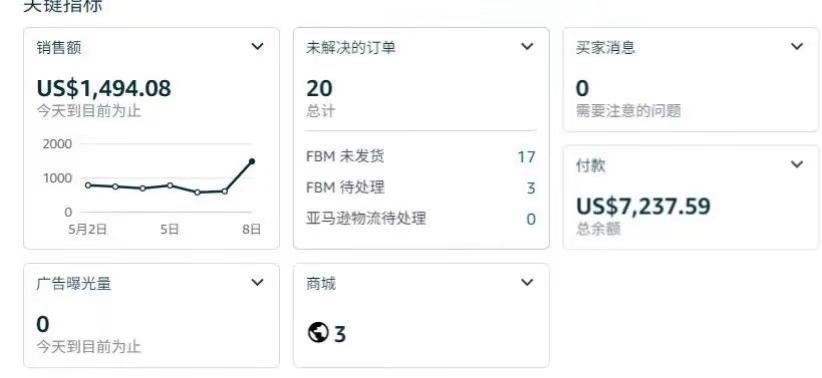Expand the 付款 card chevron
The width and height of the screenshot is (822, 378).
797,165
